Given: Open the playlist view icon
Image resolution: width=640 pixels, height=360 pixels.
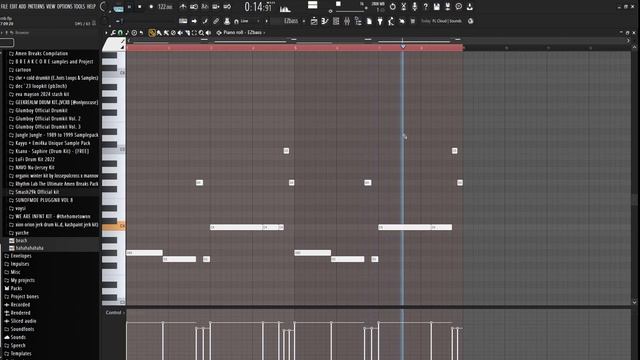Looking at the screenshot, I should (x=314, y=21).
